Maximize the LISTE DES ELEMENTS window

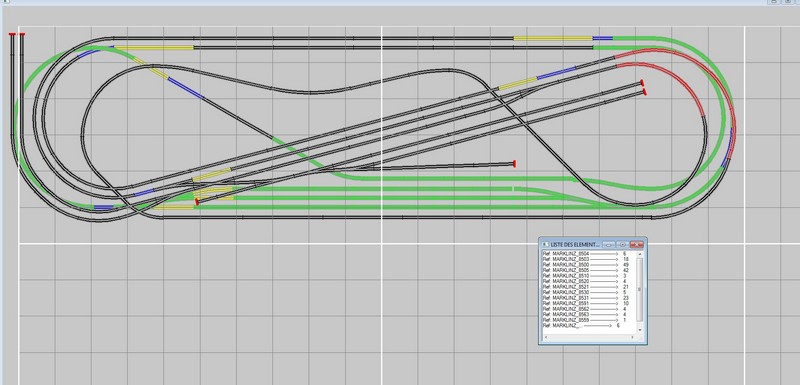tap(622, 245)
